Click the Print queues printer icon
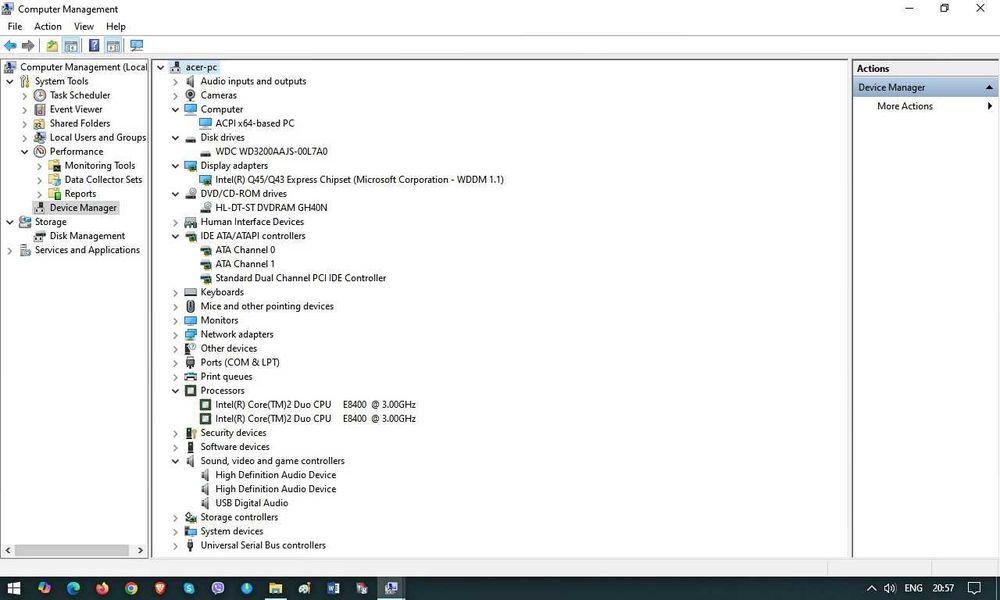 (190, 376)
